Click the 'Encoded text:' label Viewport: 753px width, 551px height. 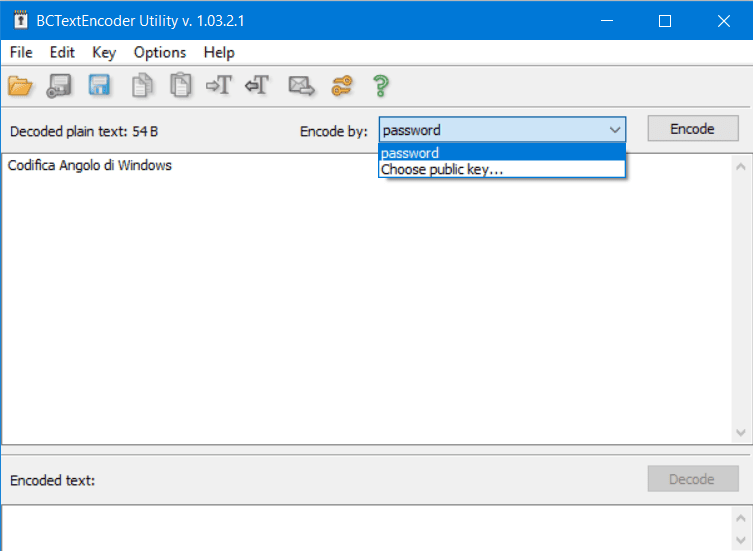coord(52,480)
